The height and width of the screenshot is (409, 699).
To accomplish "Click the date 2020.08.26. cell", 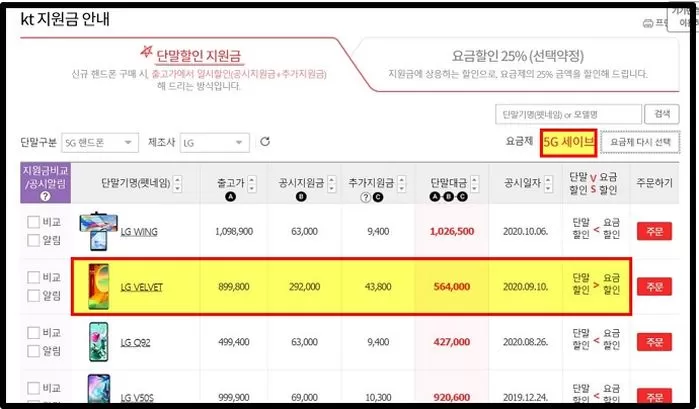I will pos(526,342).
